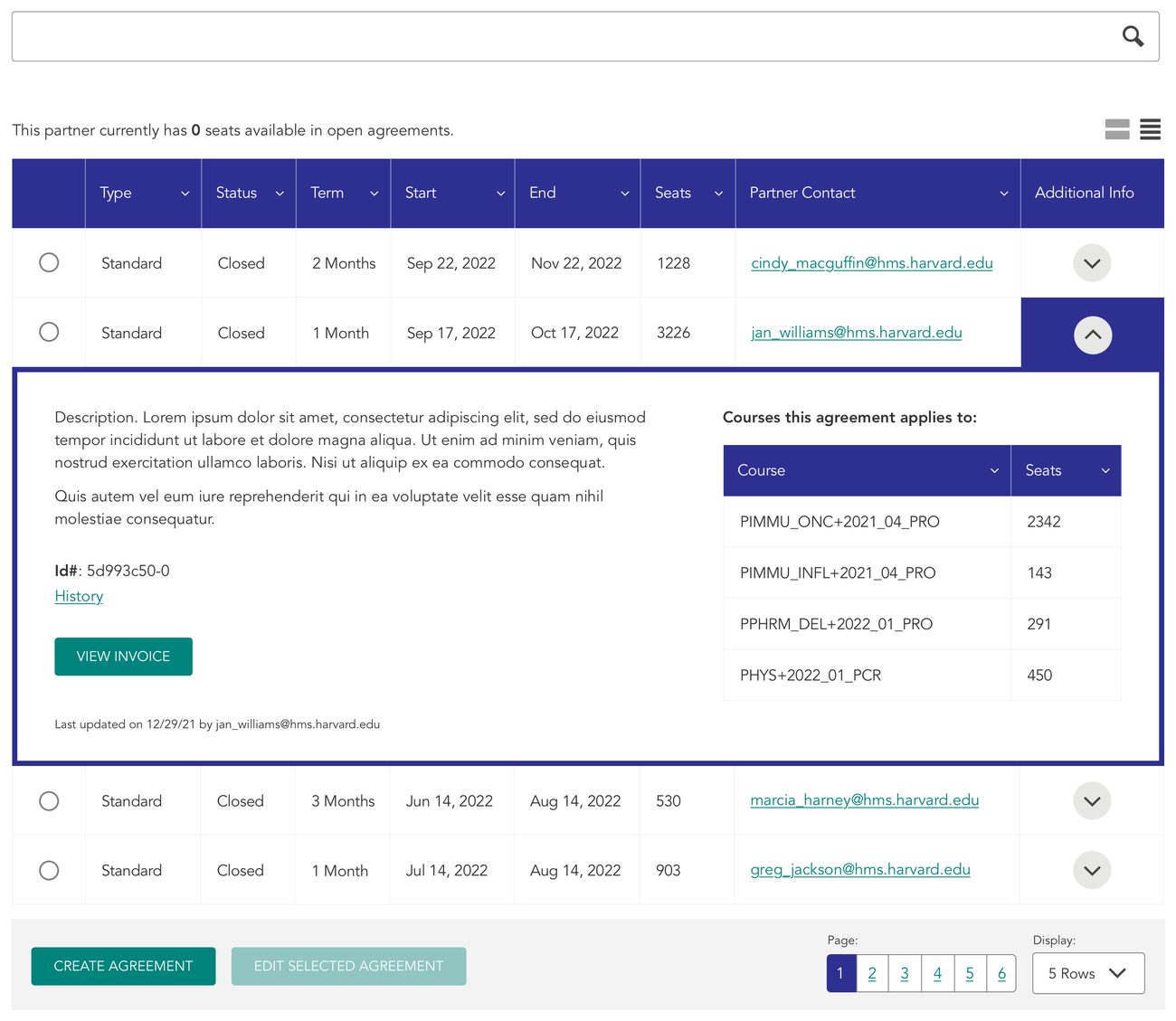
Task: Click the search magnifier icon
Action: click(x=1133, y=36)
